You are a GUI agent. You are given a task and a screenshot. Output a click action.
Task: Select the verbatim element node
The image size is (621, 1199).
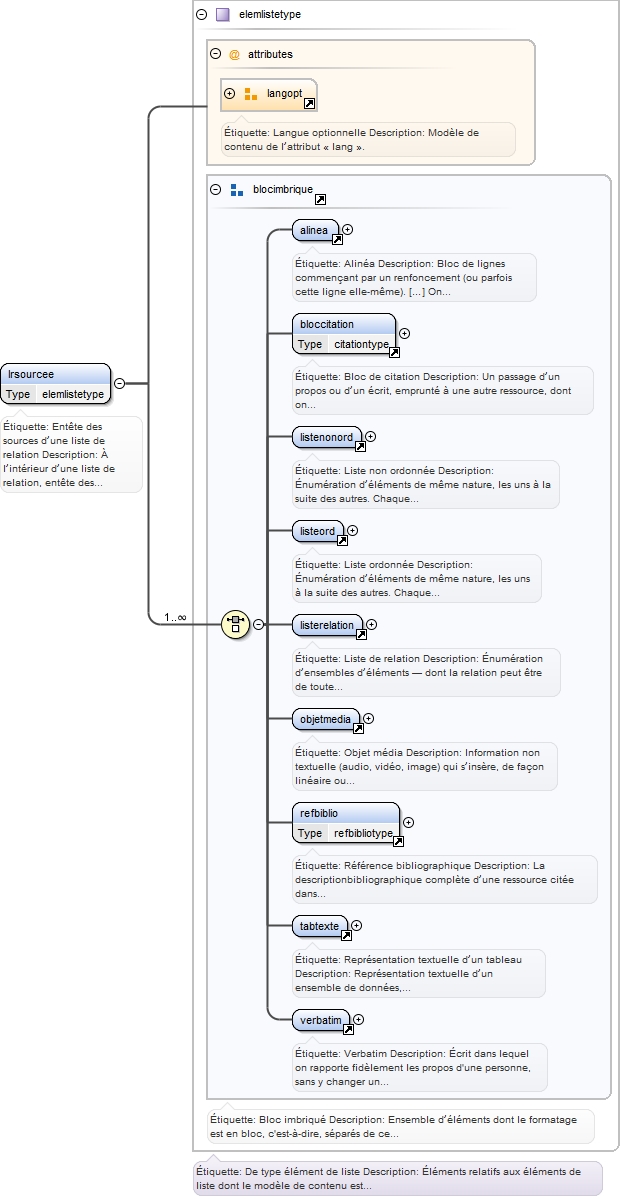coord(320,1020)
